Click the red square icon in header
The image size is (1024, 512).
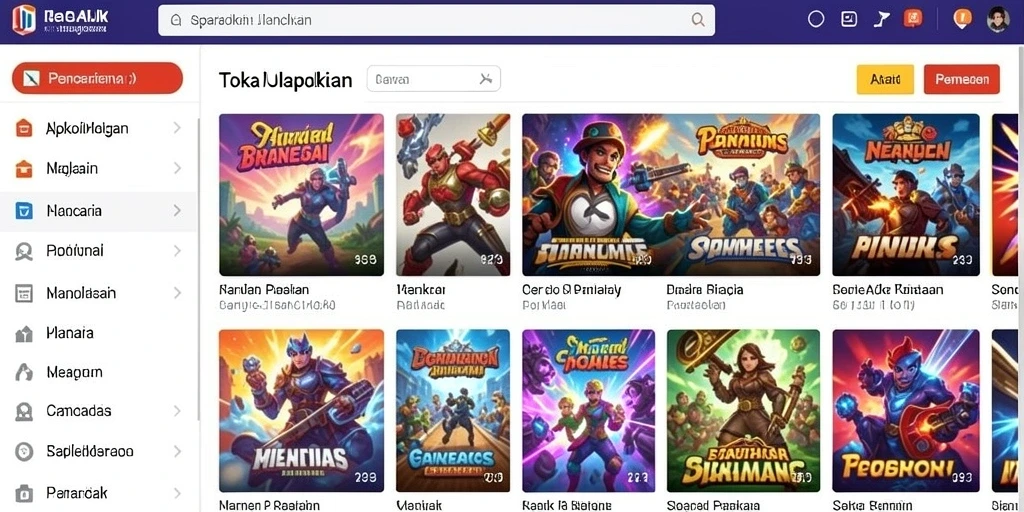913,19
